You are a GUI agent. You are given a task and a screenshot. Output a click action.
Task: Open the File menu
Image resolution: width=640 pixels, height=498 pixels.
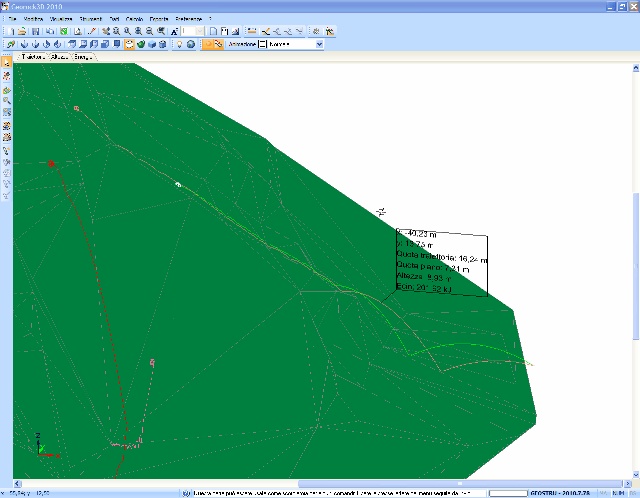click(x=12, y=19)
